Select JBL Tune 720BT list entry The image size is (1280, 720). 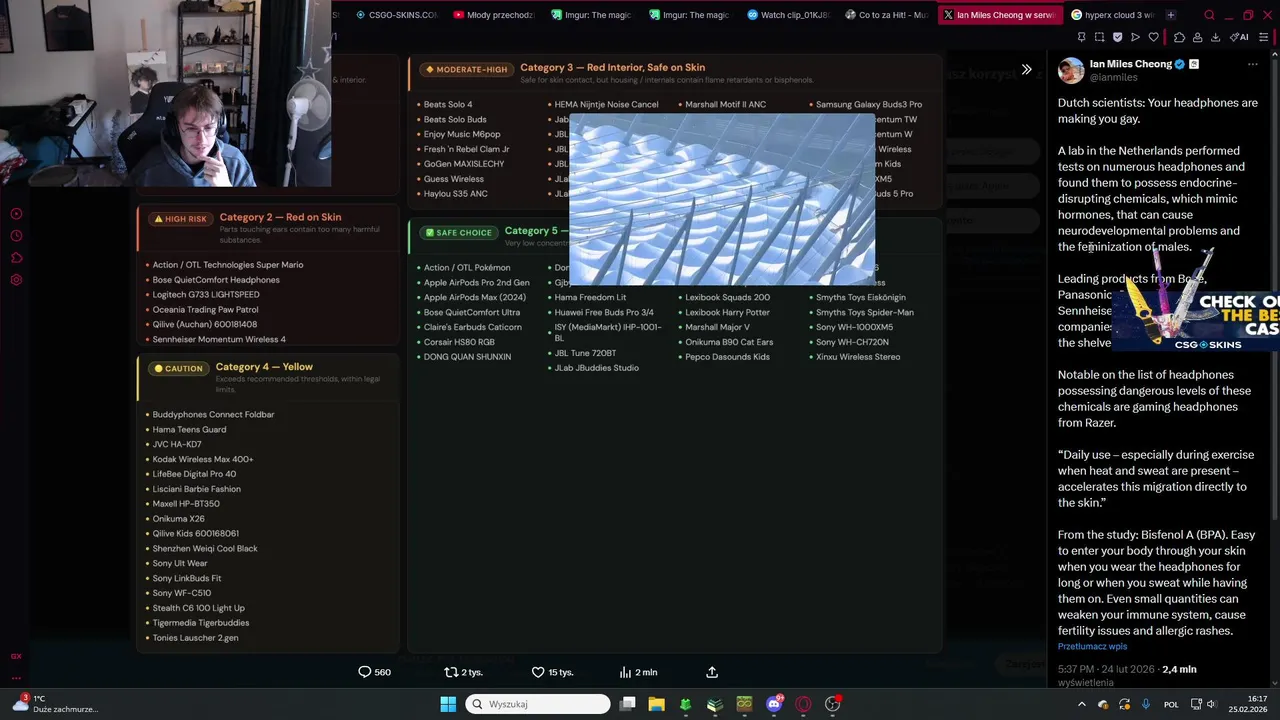tap(585, 353)
